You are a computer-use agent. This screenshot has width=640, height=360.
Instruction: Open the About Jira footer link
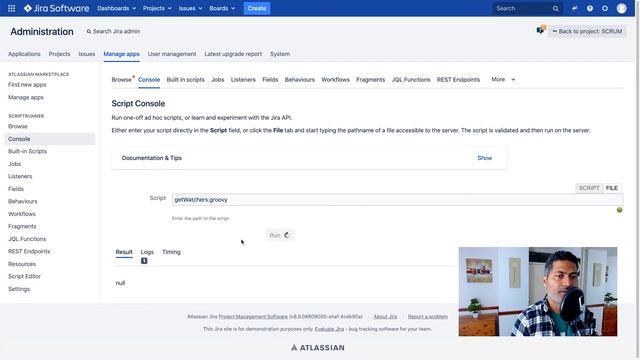pyautogui.click(x=385, y=316)
